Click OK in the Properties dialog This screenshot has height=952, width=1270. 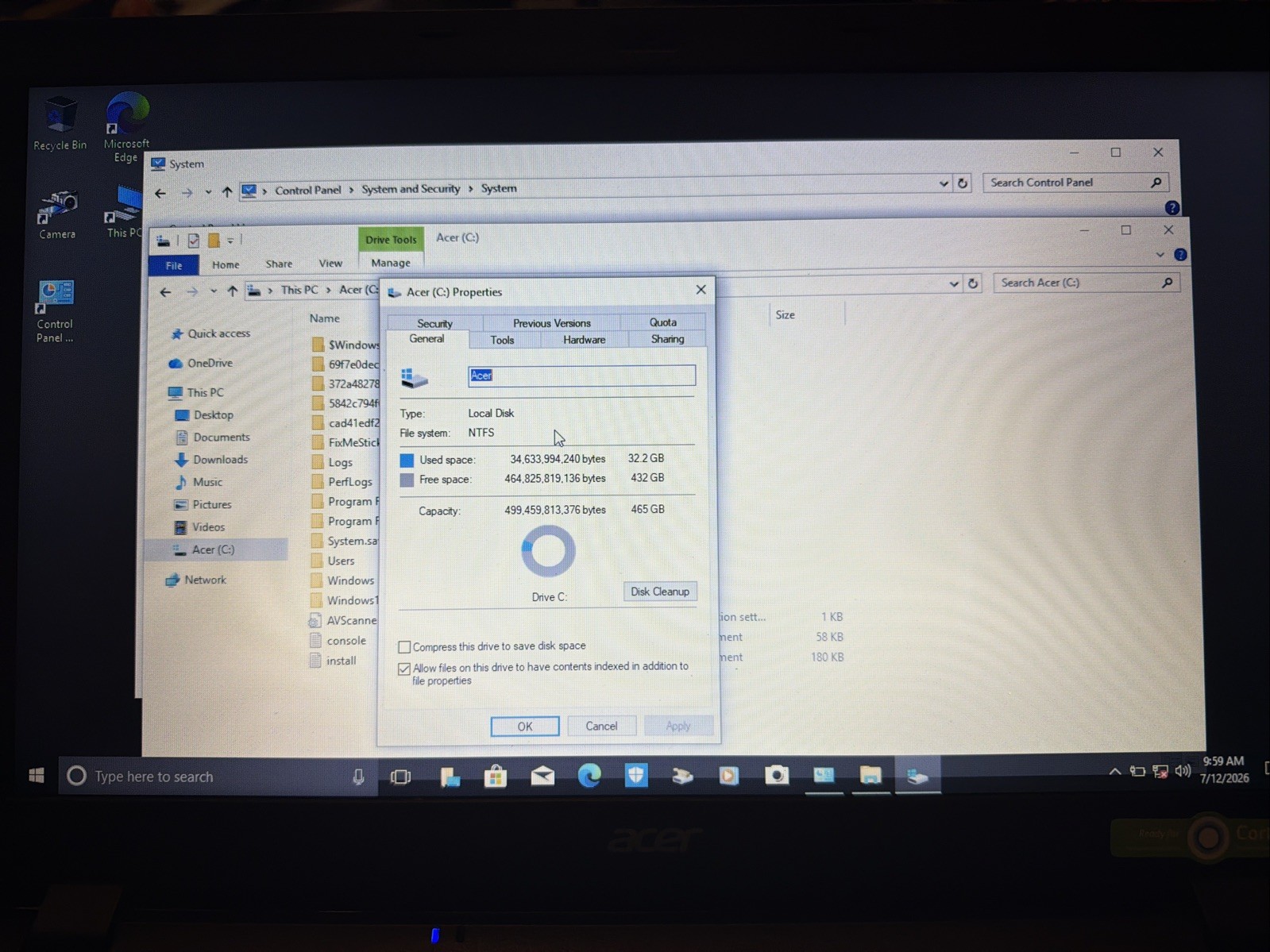(525, 727)
